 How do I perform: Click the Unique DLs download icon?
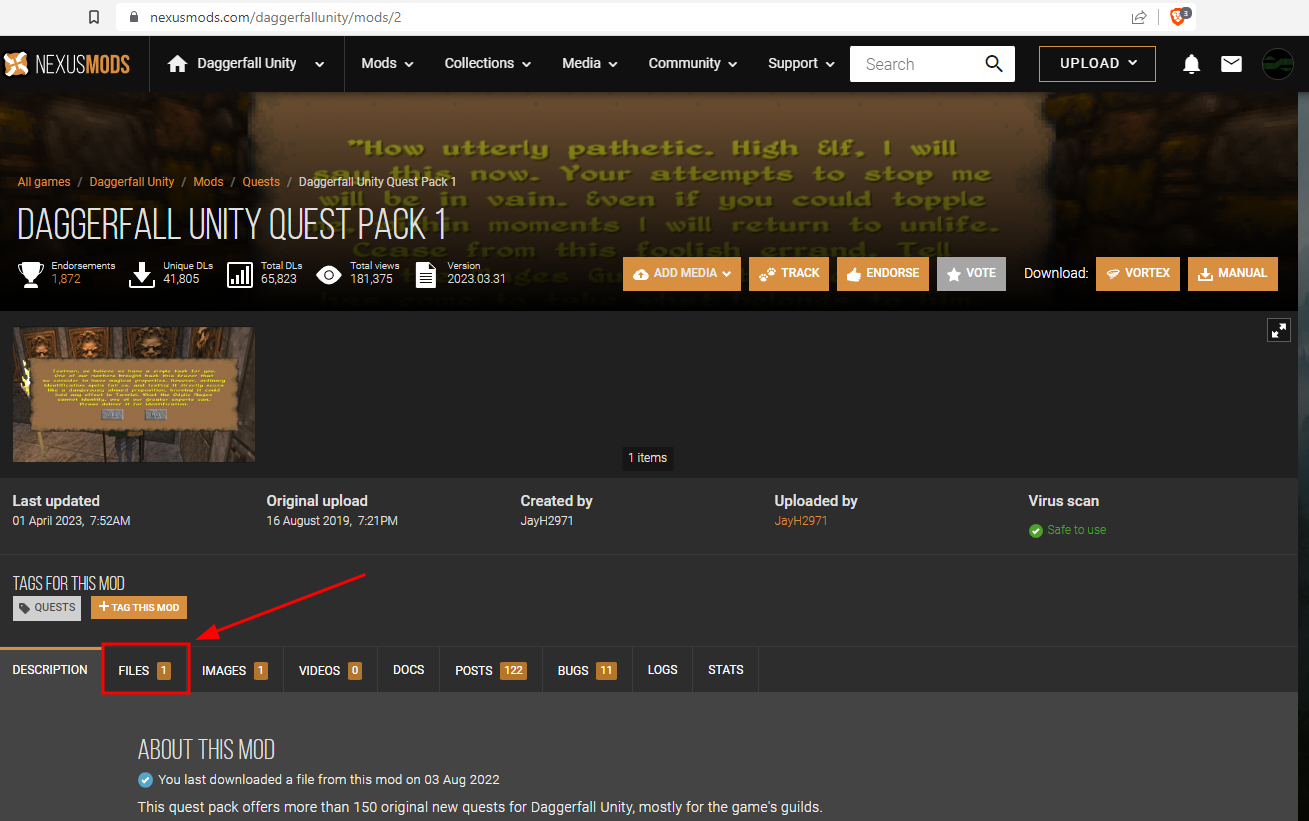pyautogui.click(x=142, y=274)
